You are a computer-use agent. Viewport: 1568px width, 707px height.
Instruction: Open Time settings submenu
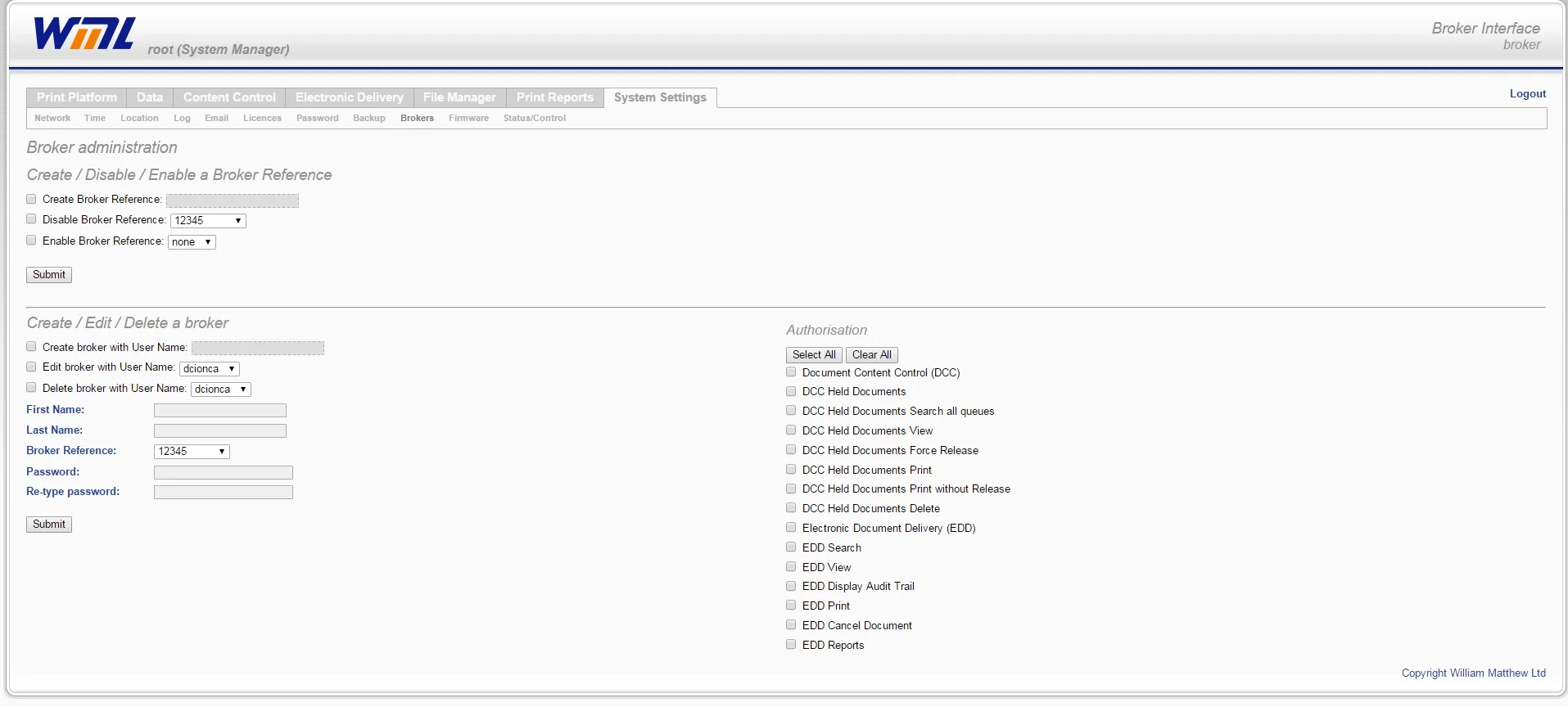95,118
